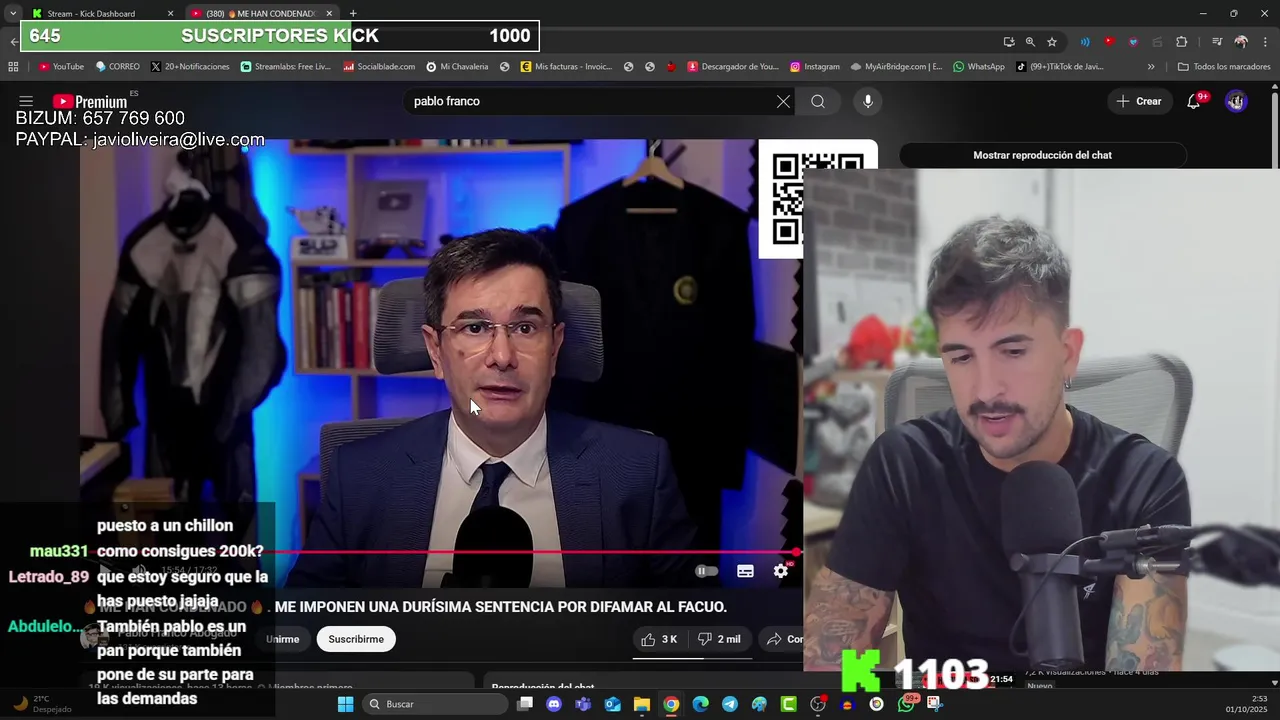Image resolution: width=1280 pixels, height=720 pixels.
Task: Open YouTube bookmark
Action: [61, 67]
